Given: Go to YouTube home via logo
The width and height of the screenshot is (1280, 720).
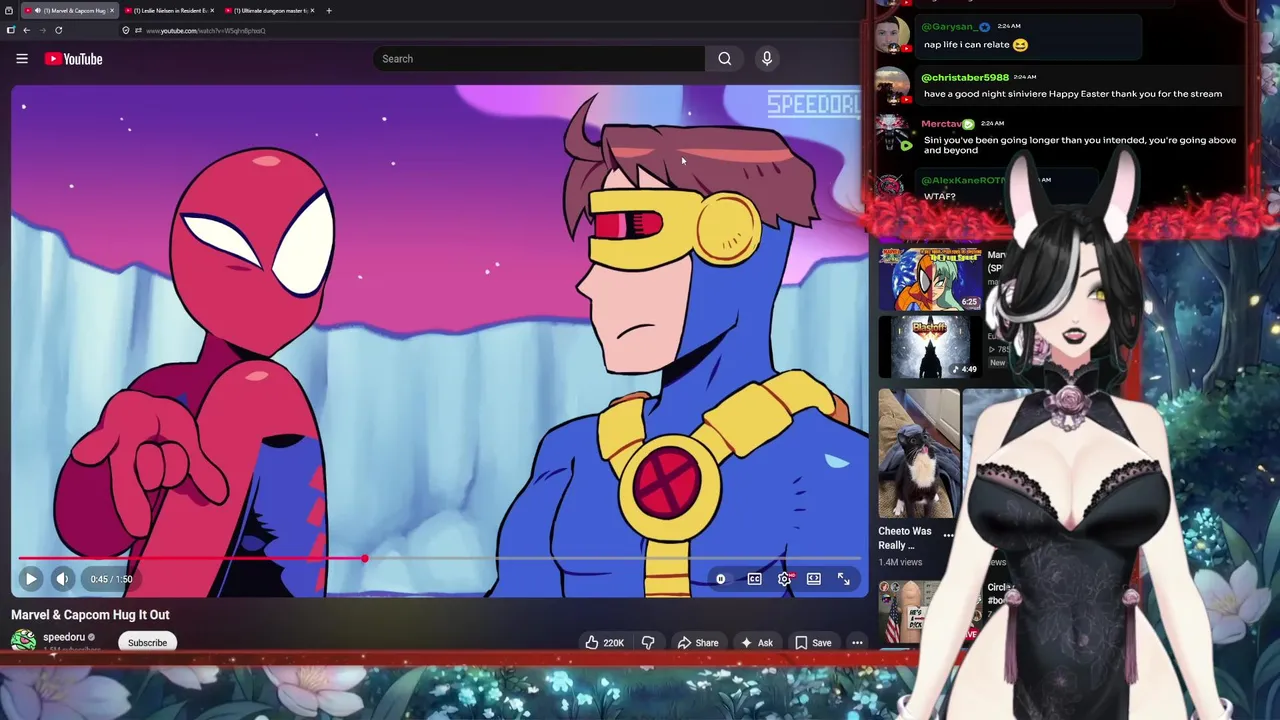Looking at the screenshot, I should pyautogui.click(x=74, y=59).
